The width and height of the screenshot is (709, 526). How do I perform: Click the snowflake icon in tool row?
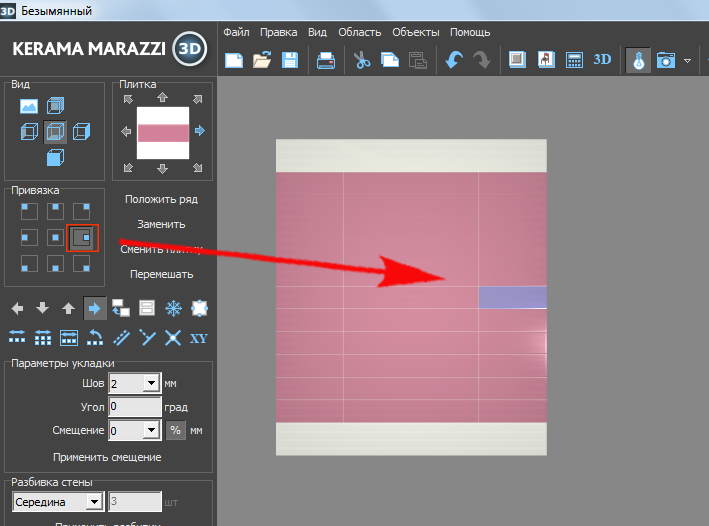click(x=173, y=308)
